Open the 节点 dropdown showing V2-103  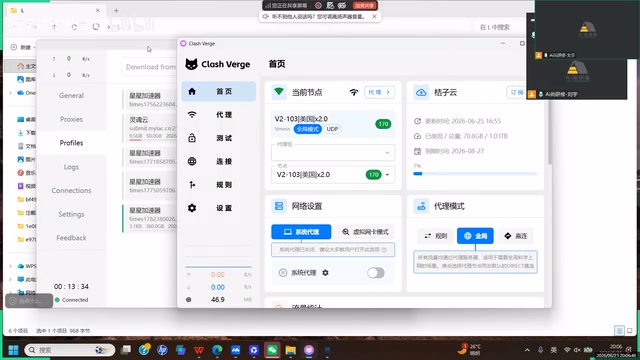[x=333, y=175]
